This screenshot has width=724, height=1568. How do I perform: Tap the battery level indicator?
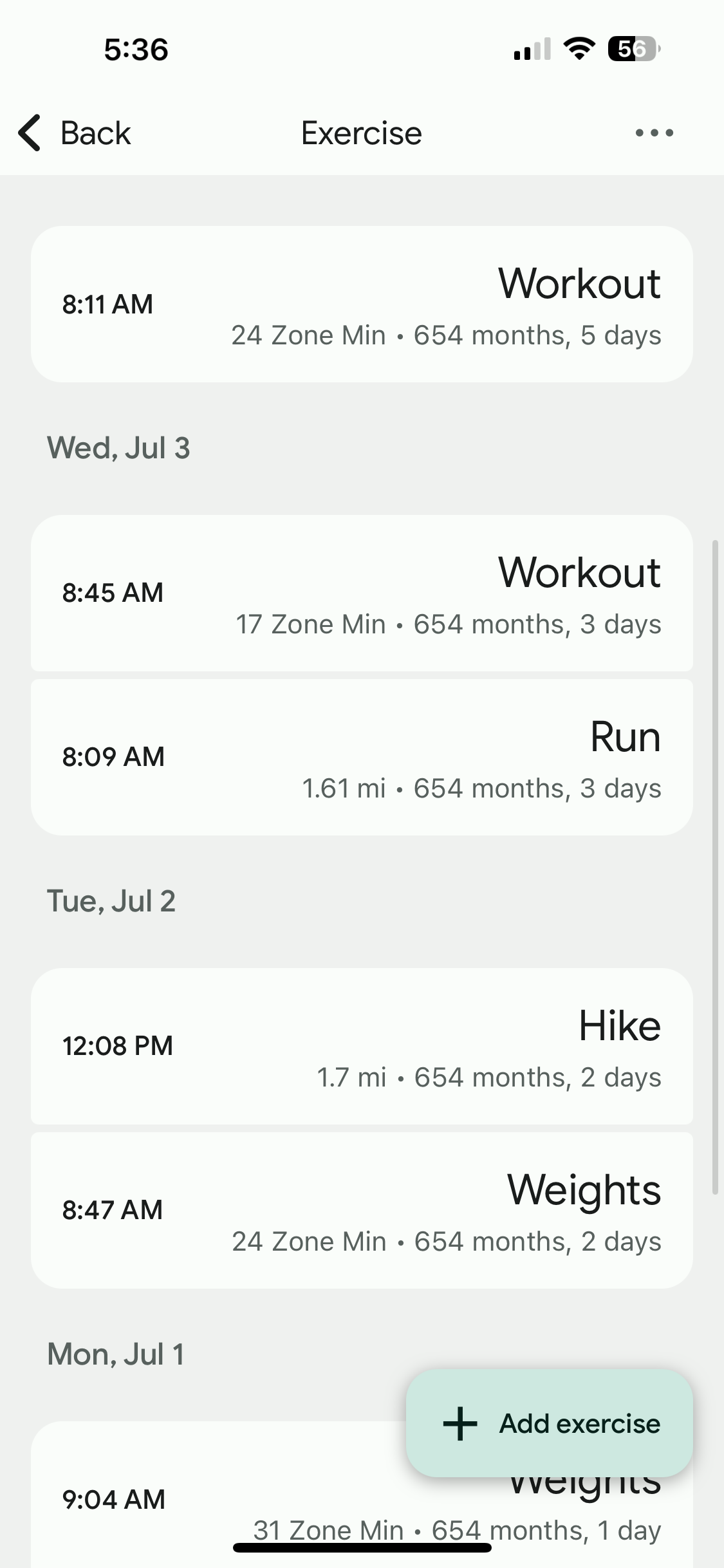633,49
